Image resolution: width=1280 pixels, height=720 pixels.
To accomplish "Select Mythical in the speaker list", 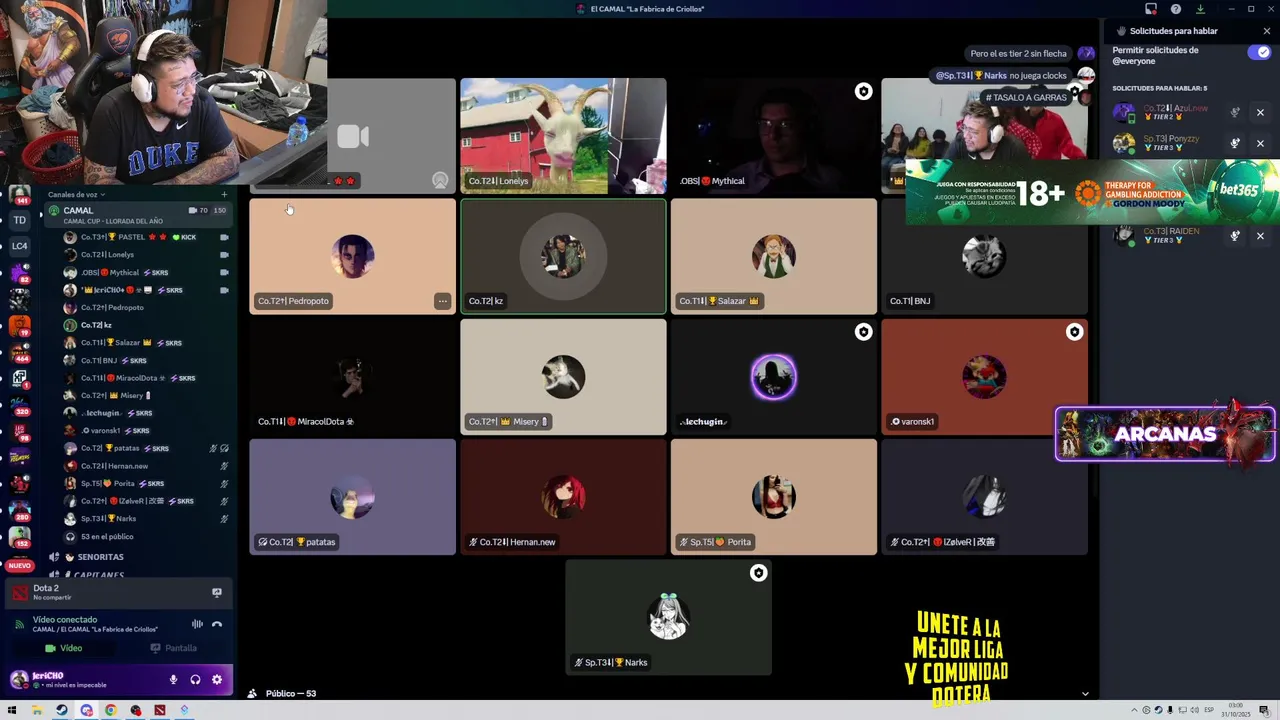I will pyautogui.click(x=145, y=272).
